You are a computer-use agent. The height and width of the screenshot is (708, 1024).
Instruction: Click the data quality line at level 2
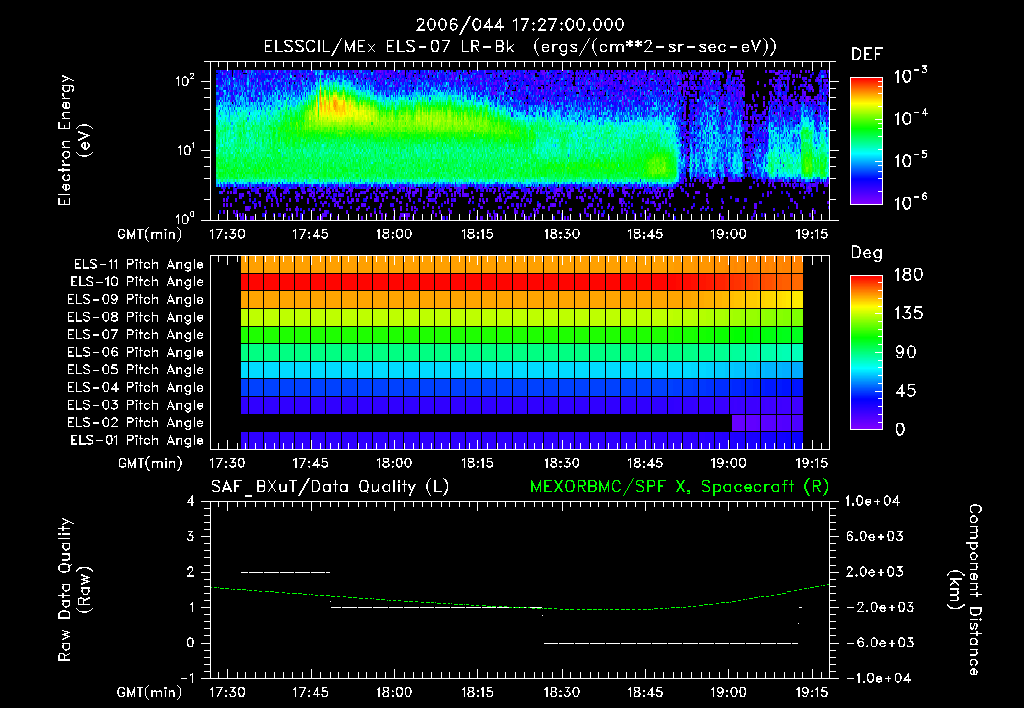[285, 572]
